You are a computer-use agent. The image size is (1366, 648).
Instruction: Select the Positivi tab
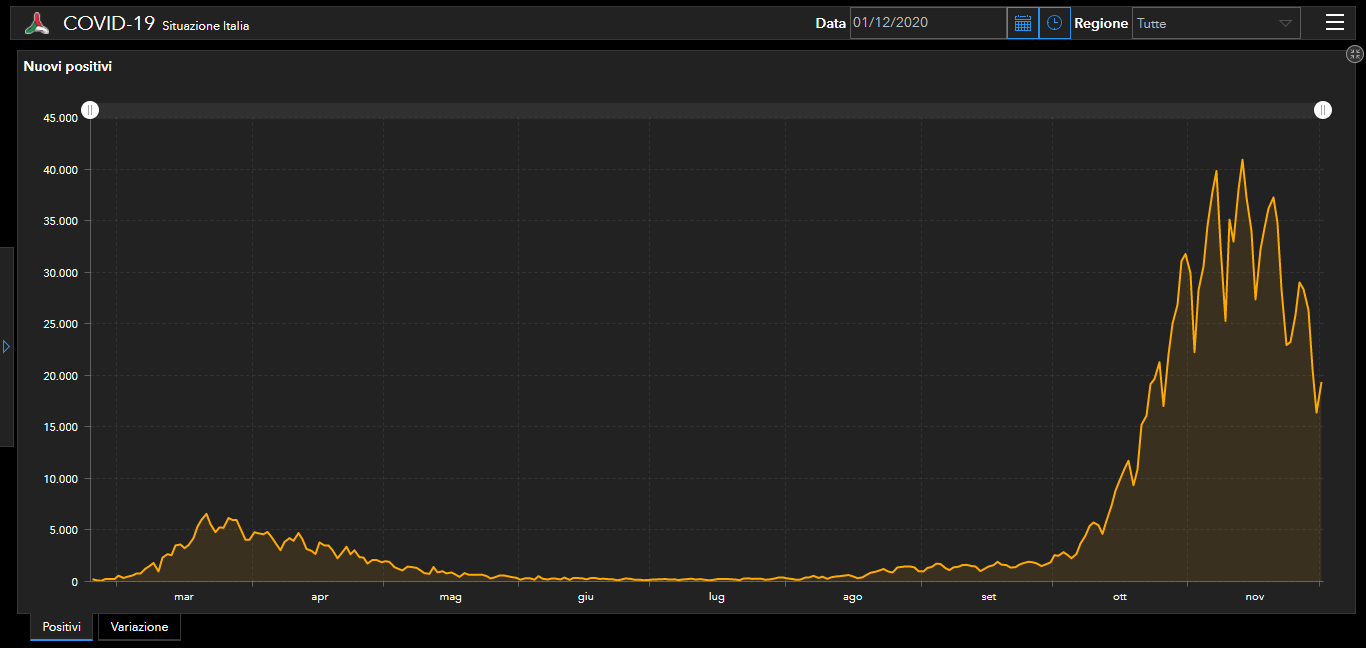pyautogui.click(x=61, y=627)
